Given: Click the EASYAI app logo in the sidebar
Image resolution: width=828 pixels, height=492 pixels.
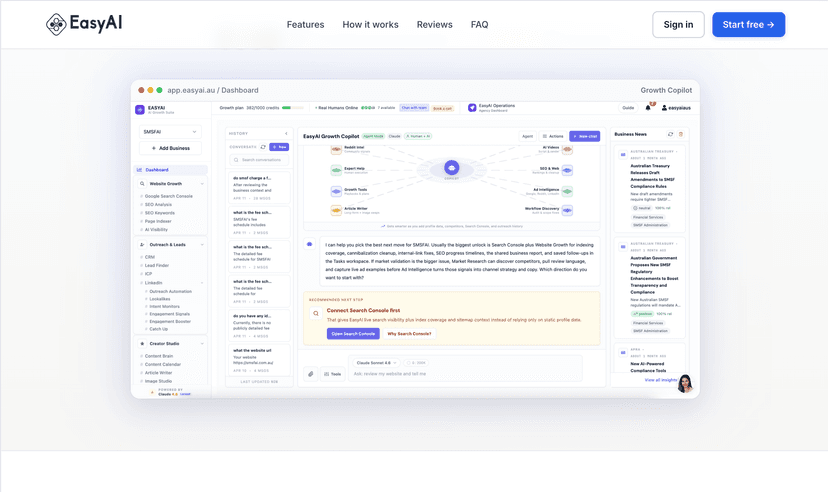Looking at the screenshot, I should tap(140, 109).
